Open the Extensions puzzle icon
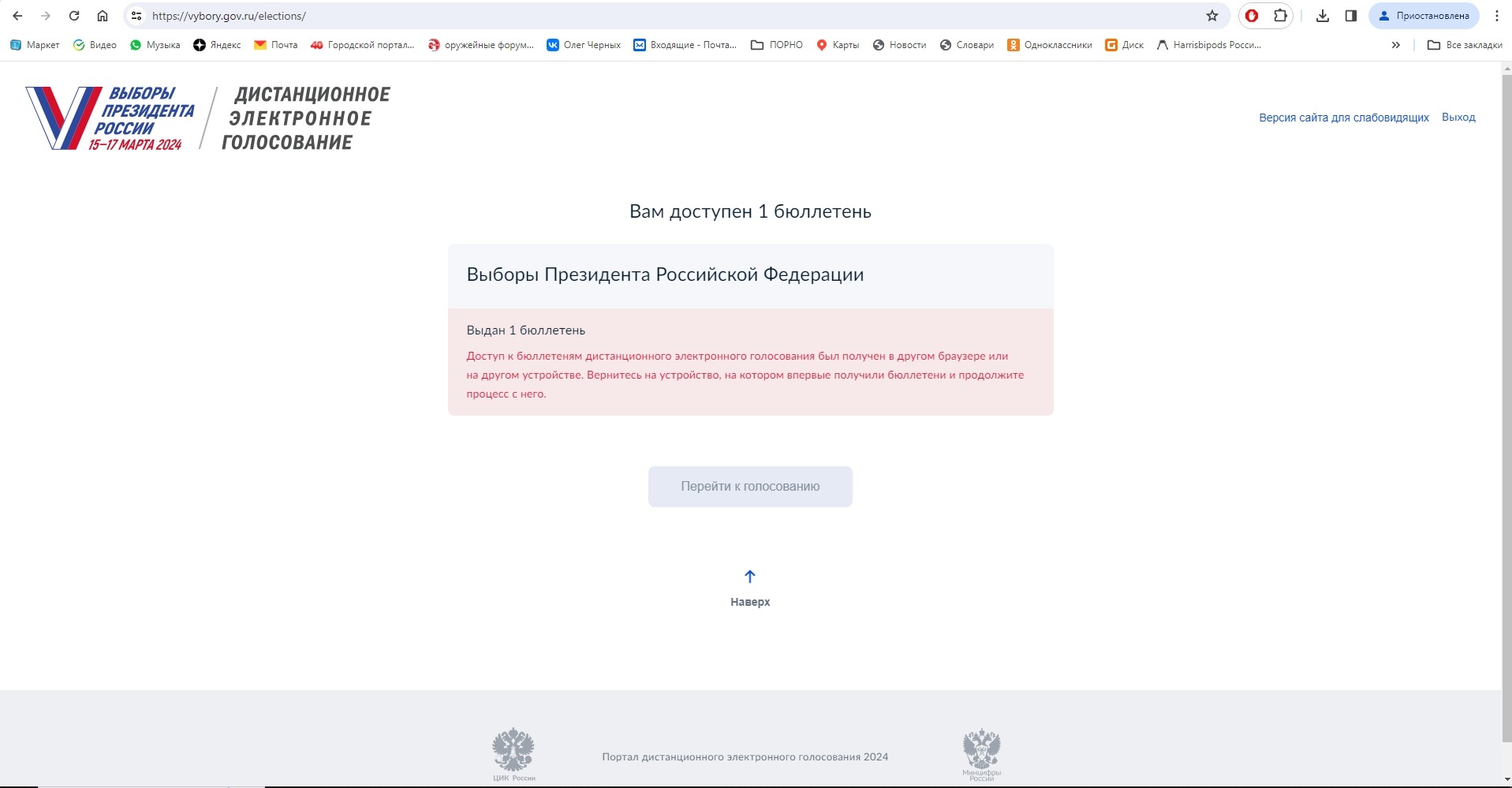 1280,16
